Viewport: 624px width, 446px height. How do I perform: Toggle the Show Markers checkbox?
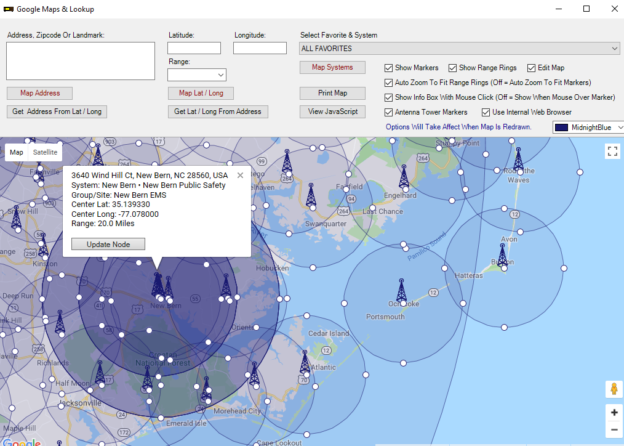pyautogui.click(x=390, y=67)
